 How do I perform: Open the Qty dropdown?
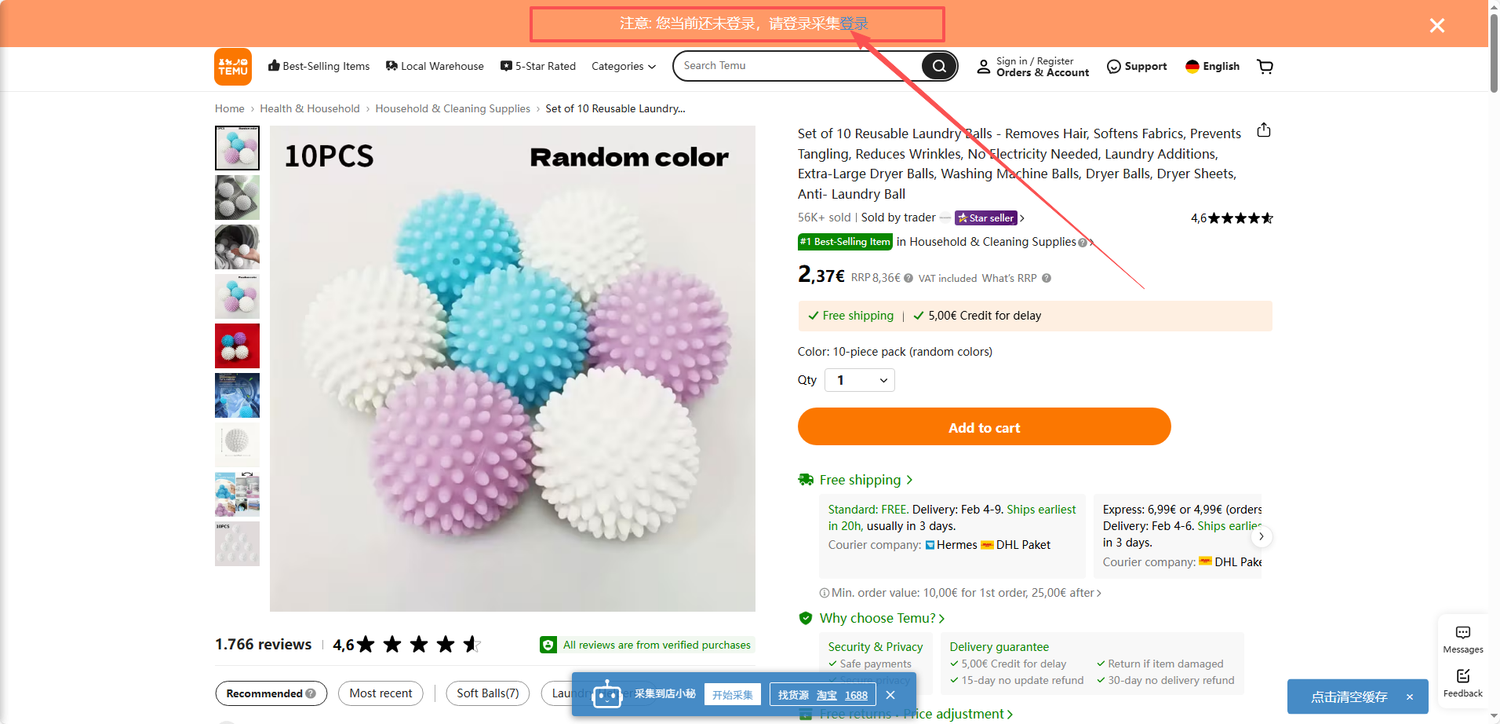(859, 380)
